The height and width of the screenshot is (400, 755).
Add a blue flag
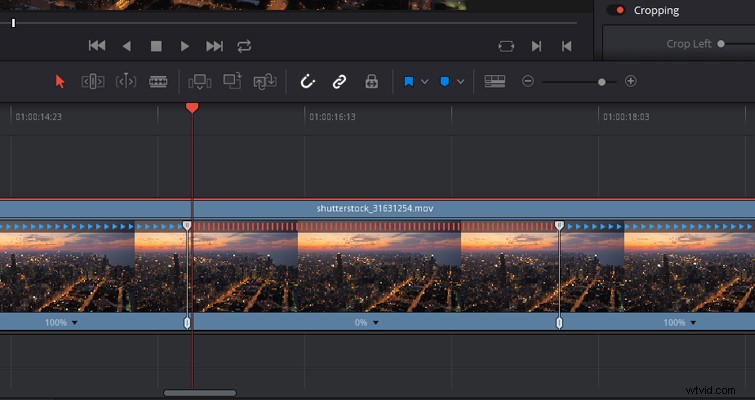pos(409,81)
